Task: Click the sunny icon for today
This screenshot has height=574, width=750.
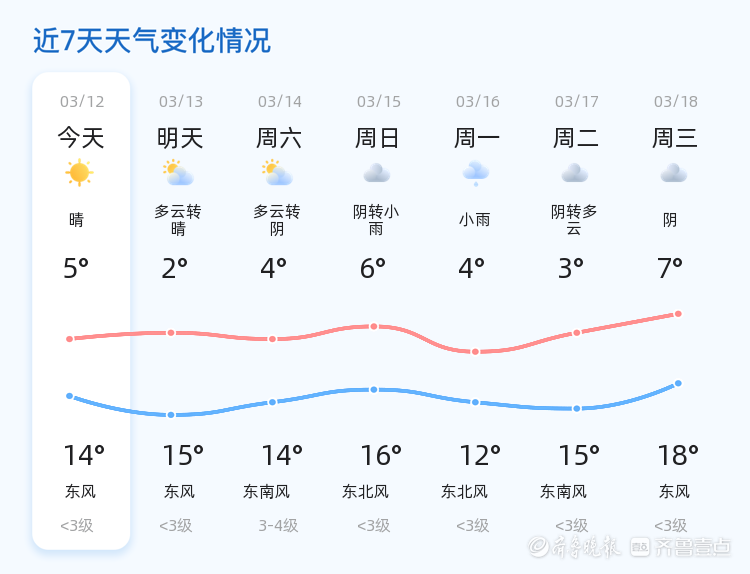Action: [79, 173]
